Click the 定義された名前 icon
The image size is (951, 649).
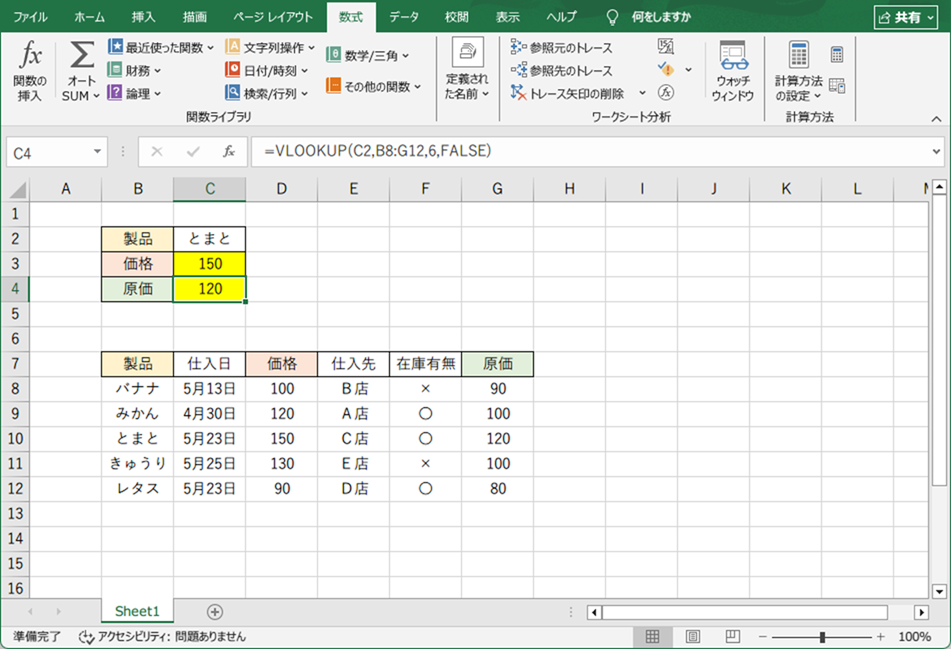pyautogui.click(x=467, y=54)
